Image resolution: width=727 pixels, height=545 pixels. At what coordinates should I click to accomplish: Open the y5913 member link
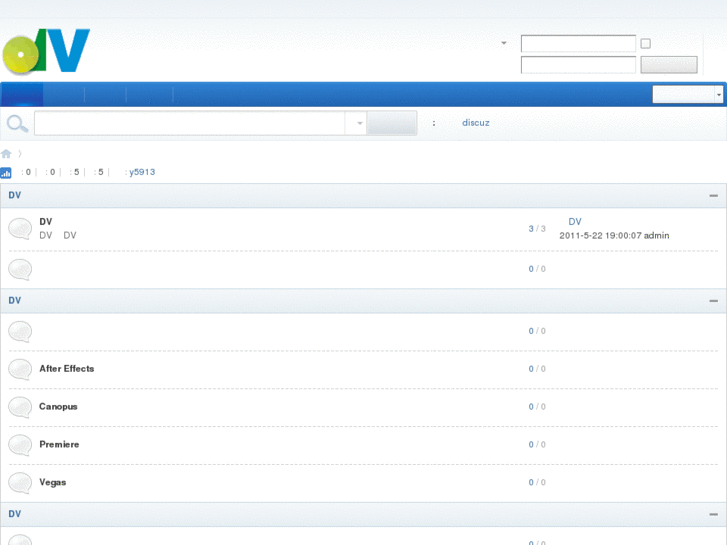(x=142, y=172)
